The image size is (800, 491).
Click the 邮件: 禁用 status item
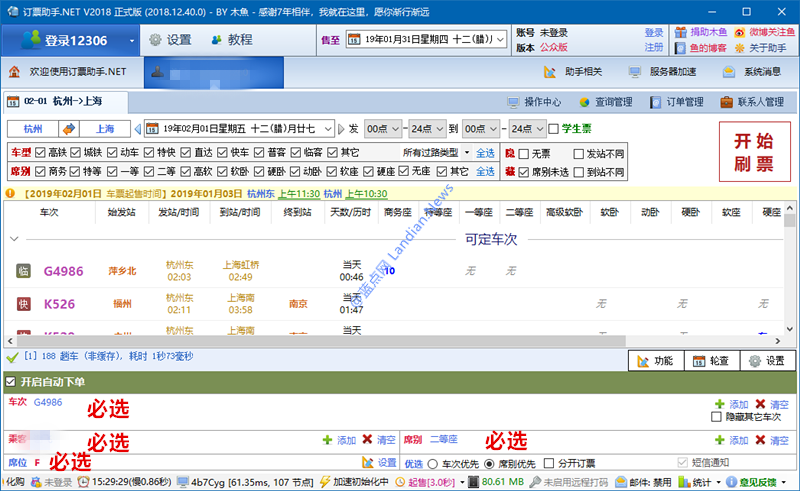pos(644,482)
